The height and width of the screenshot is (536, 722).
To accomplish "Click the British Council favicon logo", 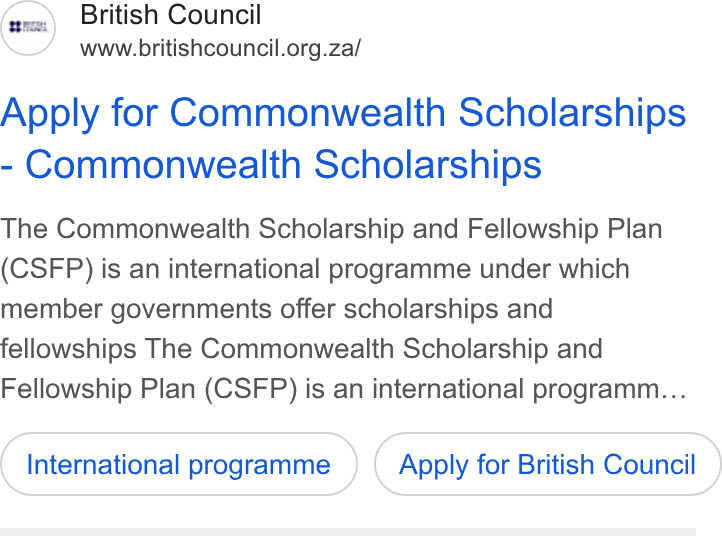I will (28, 28).
